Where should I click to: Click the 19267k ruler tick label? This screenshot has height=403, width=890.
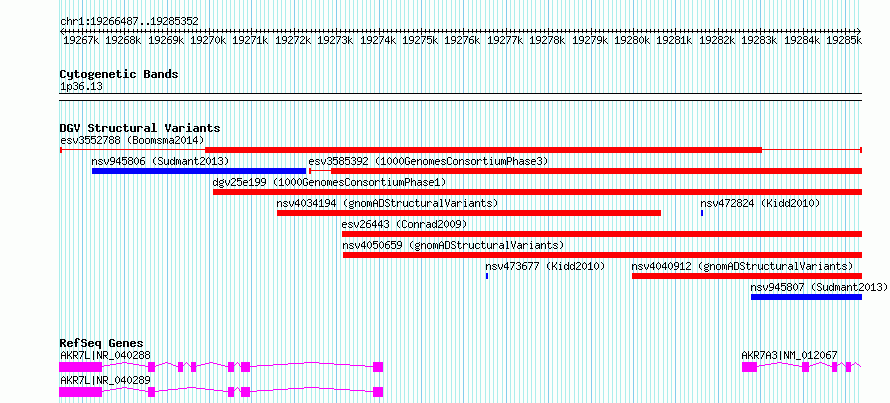pyautogui.click(x=82, y=41)
